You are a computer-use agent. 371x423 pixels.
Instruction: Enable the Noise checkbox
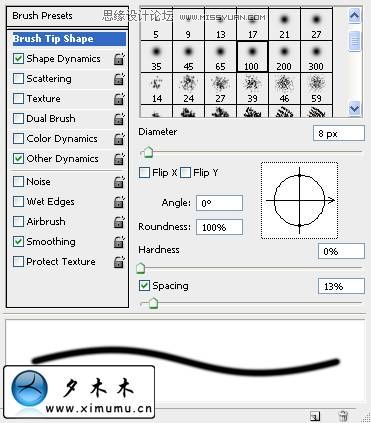coord(18,182)
